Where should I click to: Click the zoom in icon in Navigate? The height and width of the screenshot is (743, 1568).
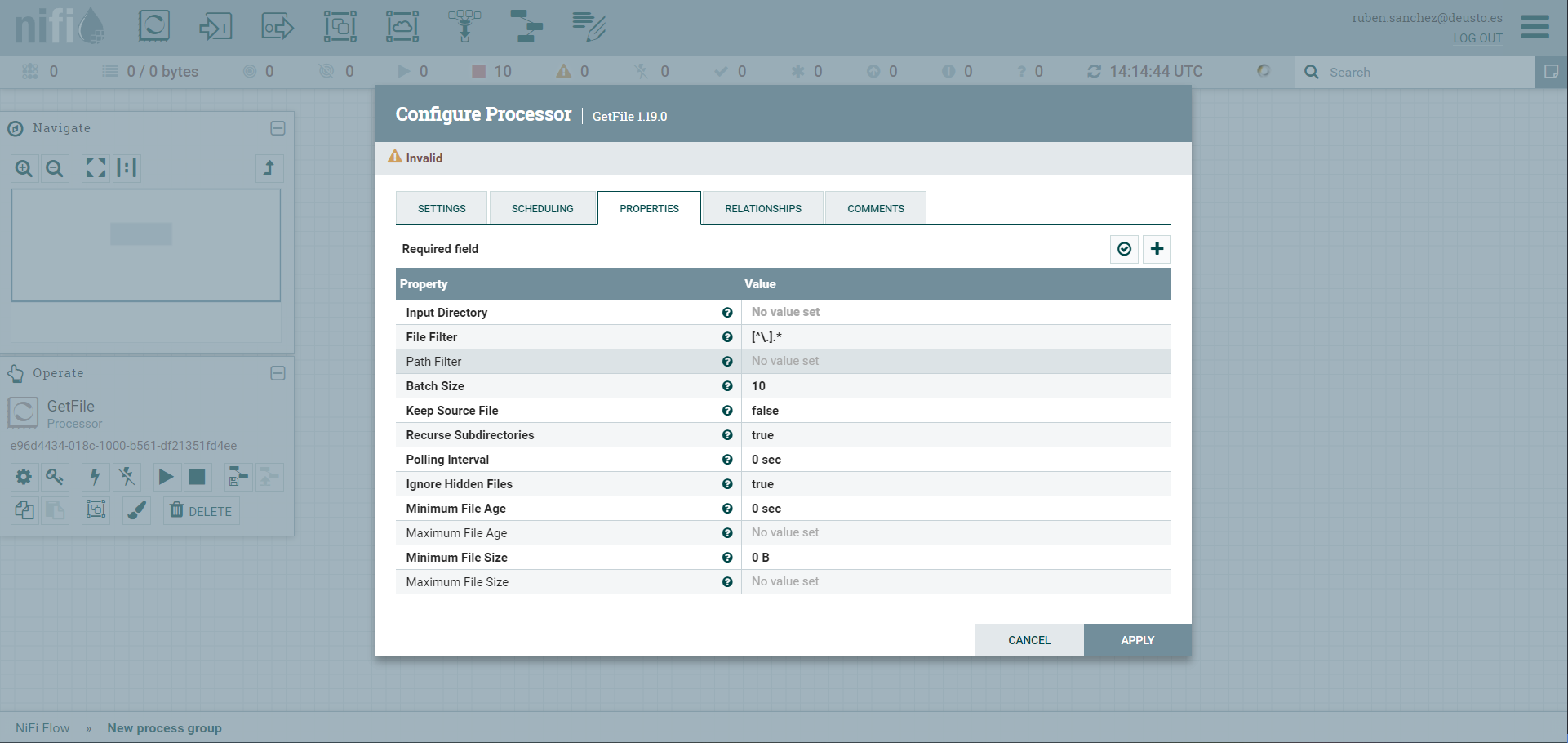[x=24, y=168]
